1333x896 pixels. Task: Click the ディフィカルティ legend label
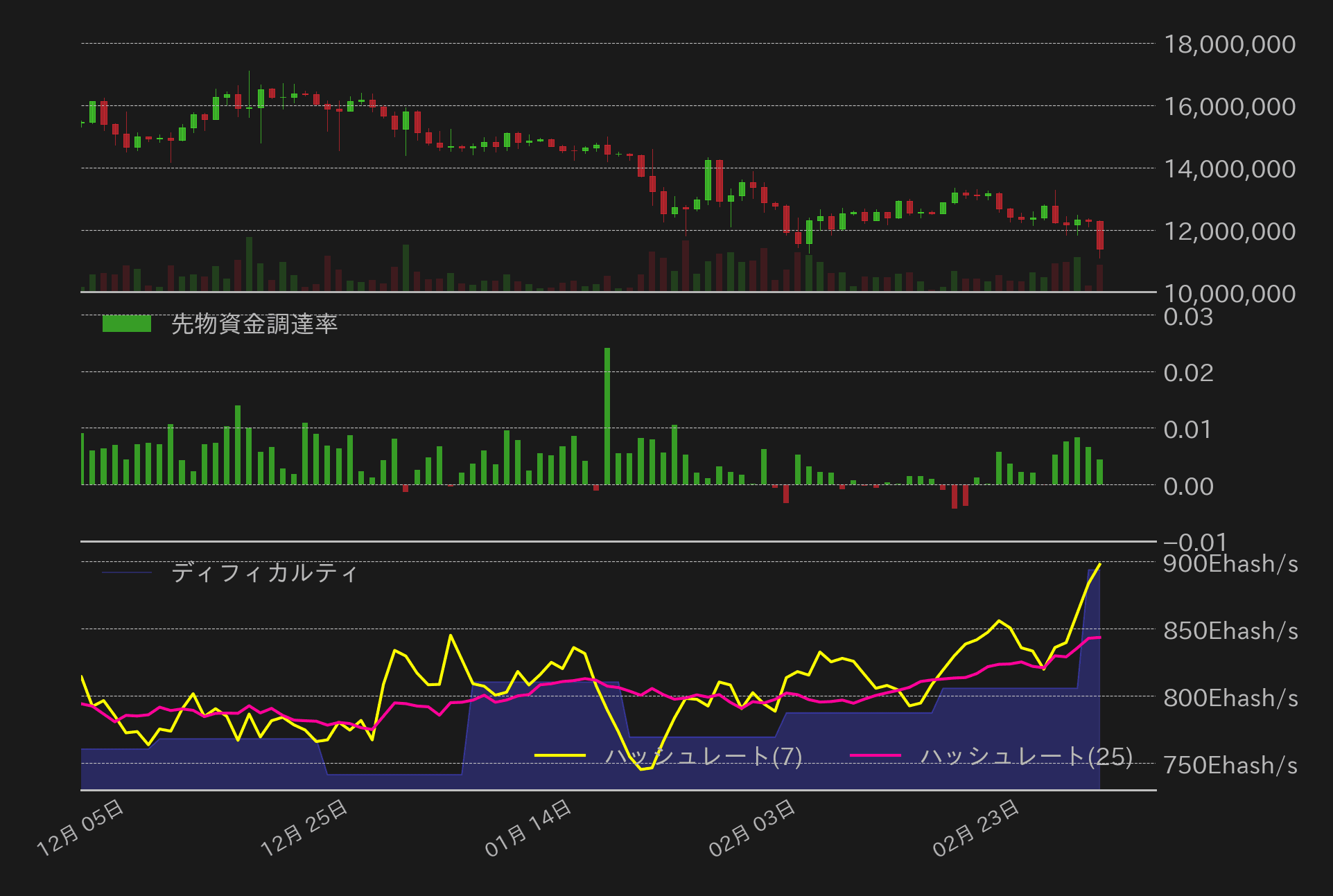(264, 572)
